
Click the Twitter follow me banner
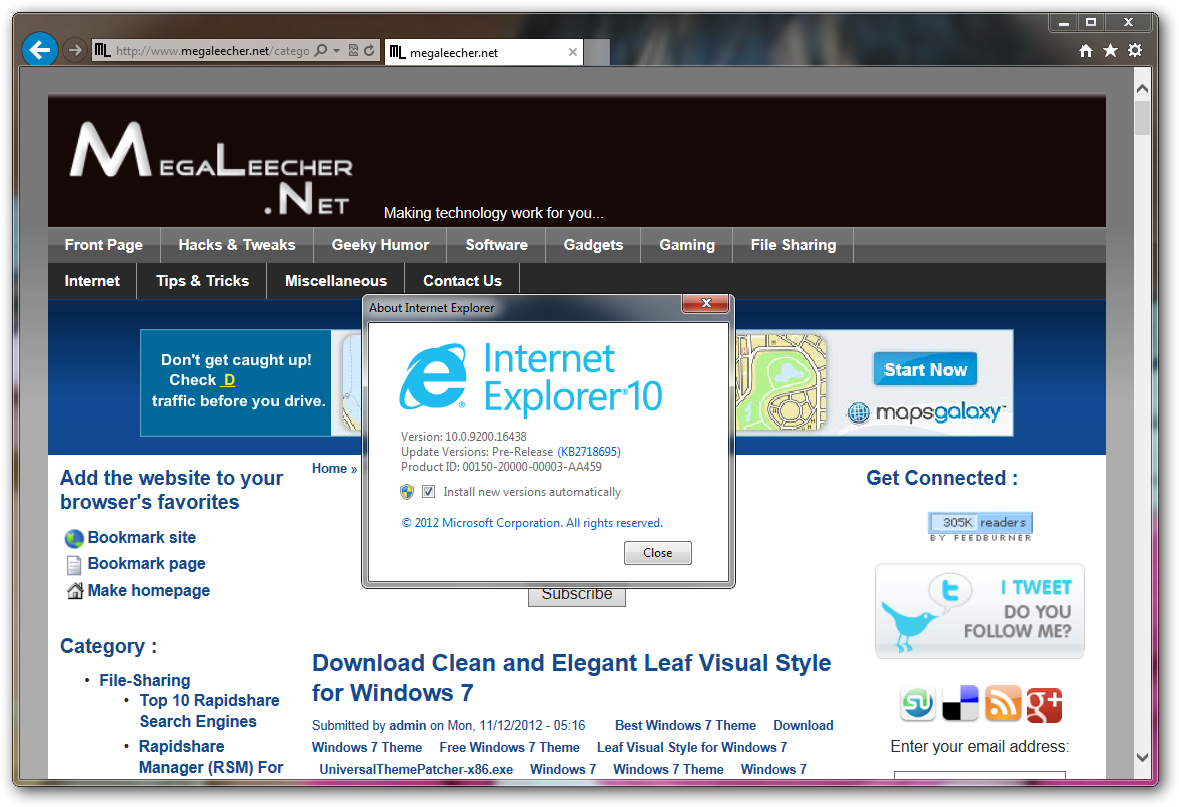[x=980, y=611]
